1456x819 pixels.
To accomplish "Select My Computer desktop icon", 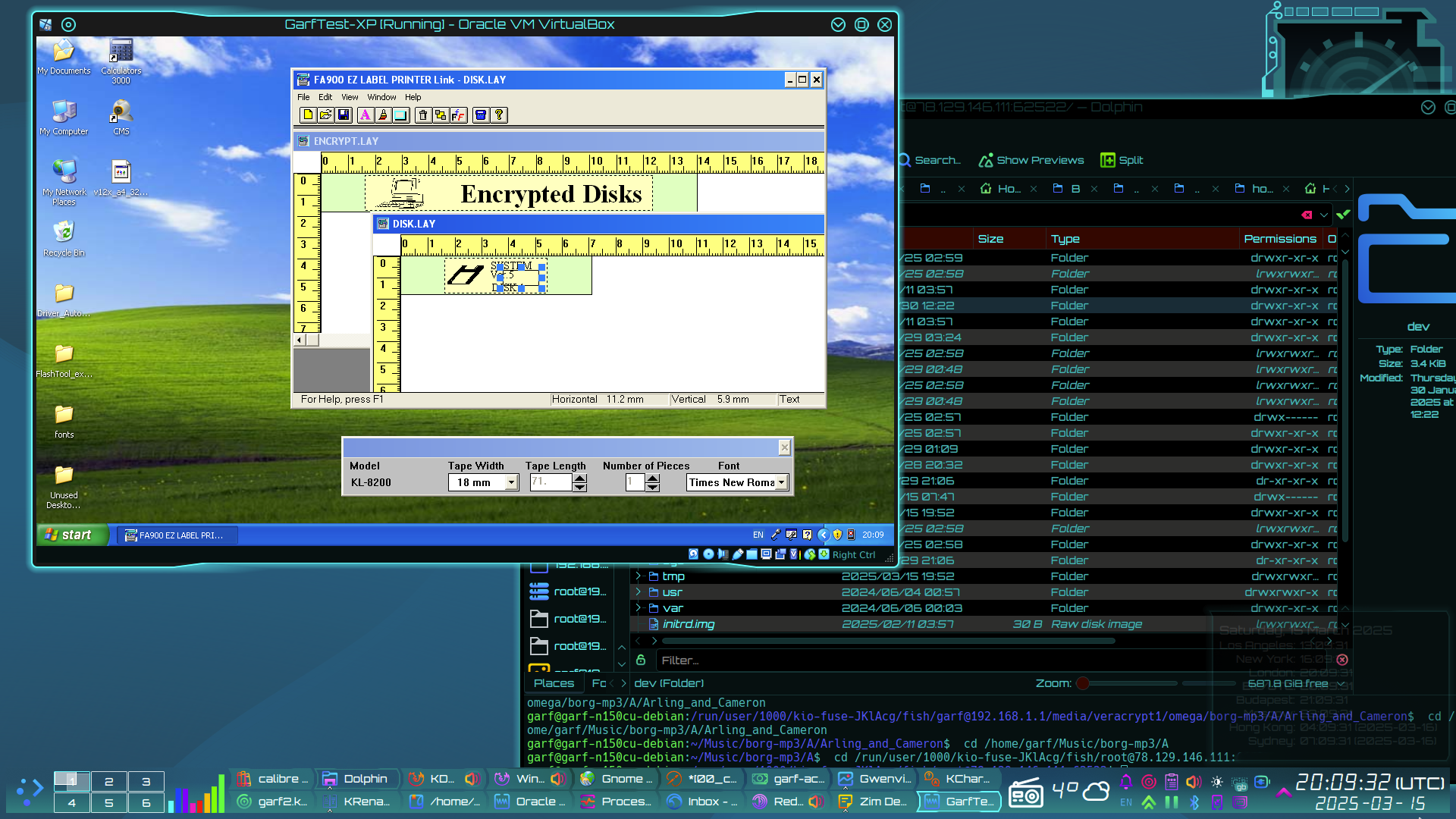I will tap(64, 118).
